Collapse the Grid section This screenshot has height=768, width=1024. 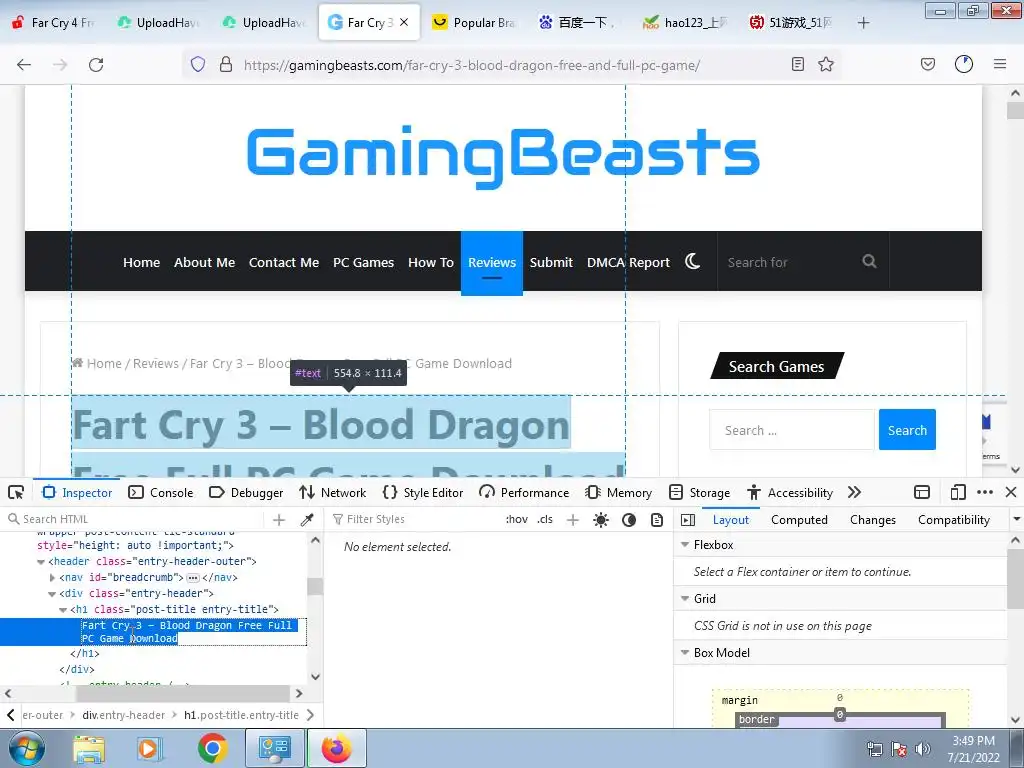coord(685,599)
